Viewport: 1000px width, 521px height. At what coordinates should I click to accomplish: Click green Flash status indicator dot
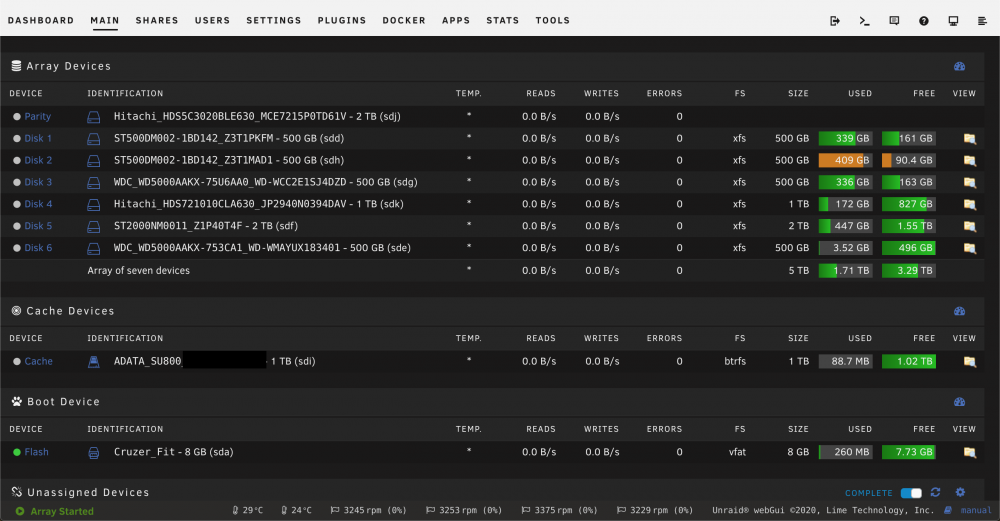17,452
